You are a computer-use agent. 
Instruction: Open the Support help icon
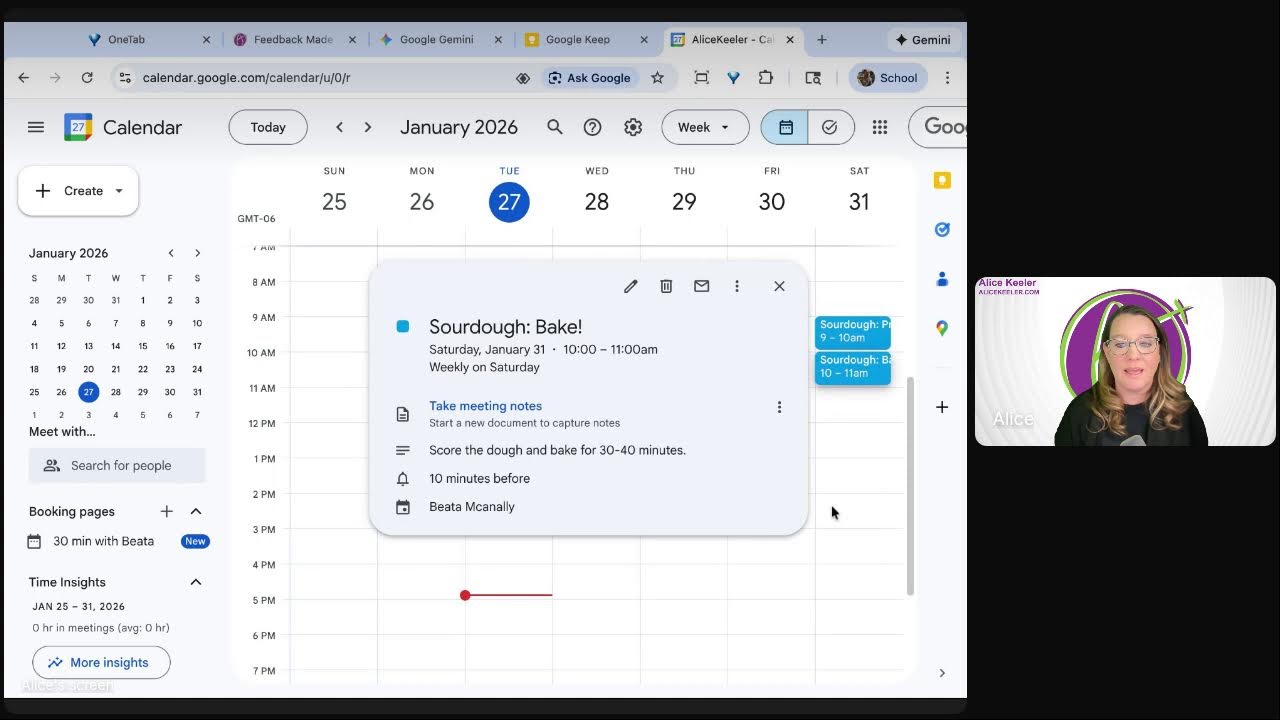pyautogui.click(x=593, y=127)
